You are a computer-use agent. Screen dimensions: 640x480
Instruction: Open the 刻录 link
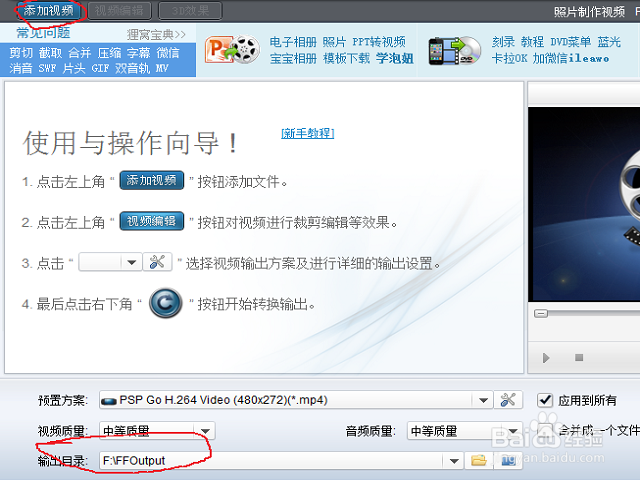tap(503, 42)
